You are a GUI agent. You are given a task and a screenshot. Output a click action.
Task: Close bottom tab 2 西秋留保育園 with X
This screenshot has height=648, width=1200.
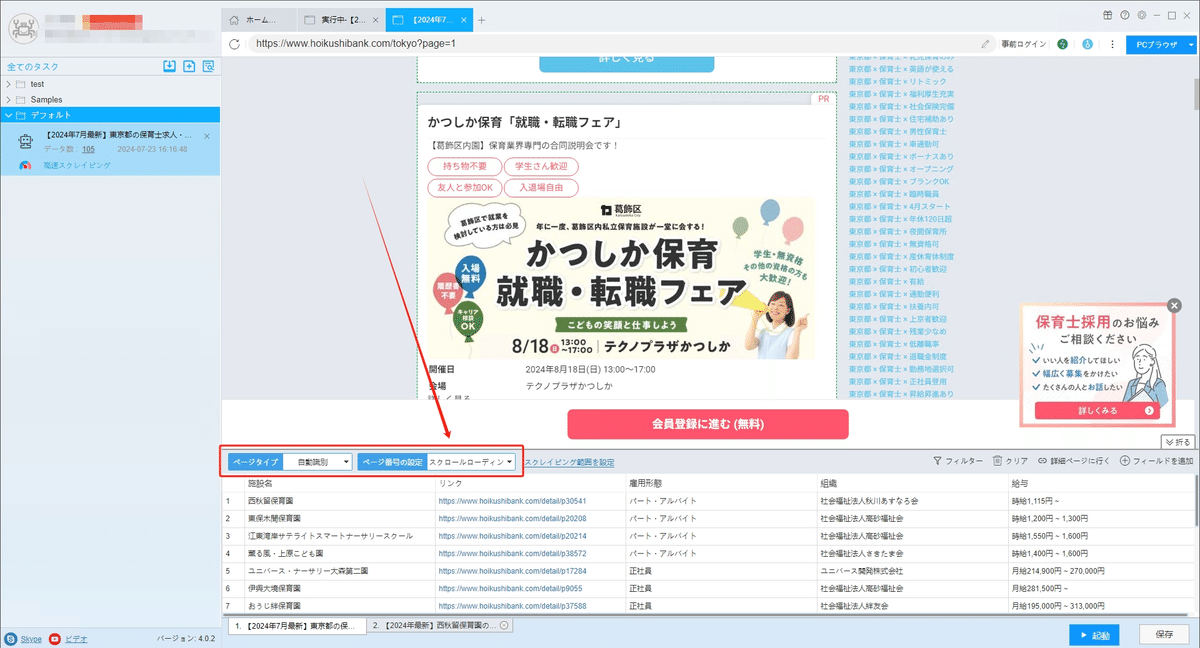pos(504,626)
